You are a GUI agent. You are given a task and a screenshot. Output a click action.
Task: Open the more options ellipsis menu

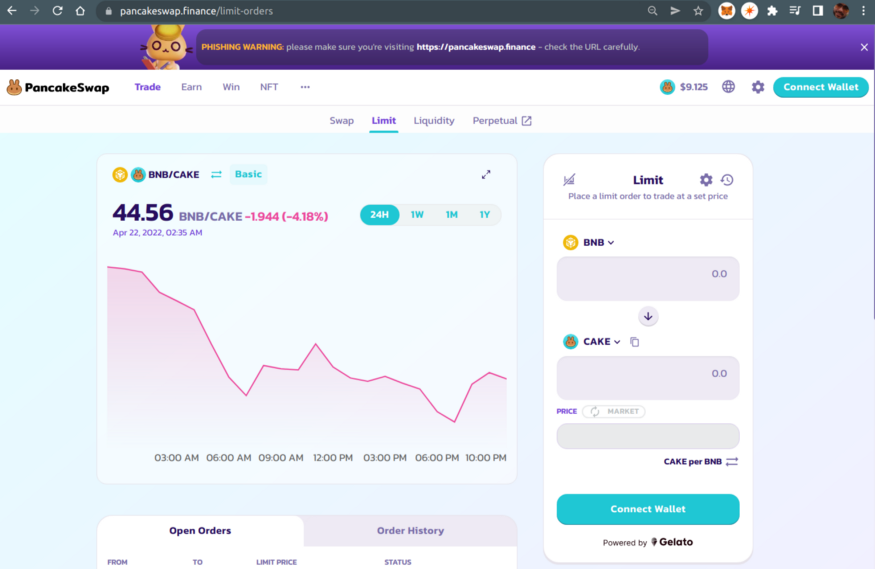click(305, 87)
